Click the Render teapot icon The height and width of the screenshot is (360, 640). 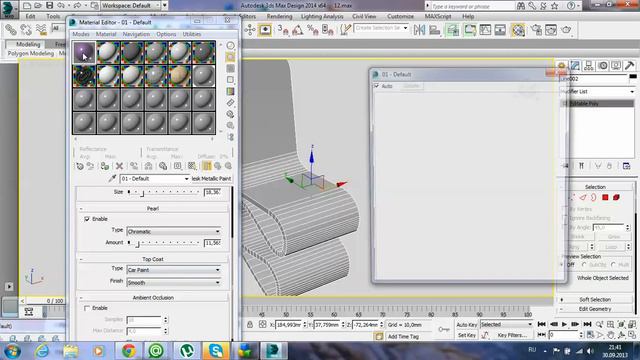567,30
